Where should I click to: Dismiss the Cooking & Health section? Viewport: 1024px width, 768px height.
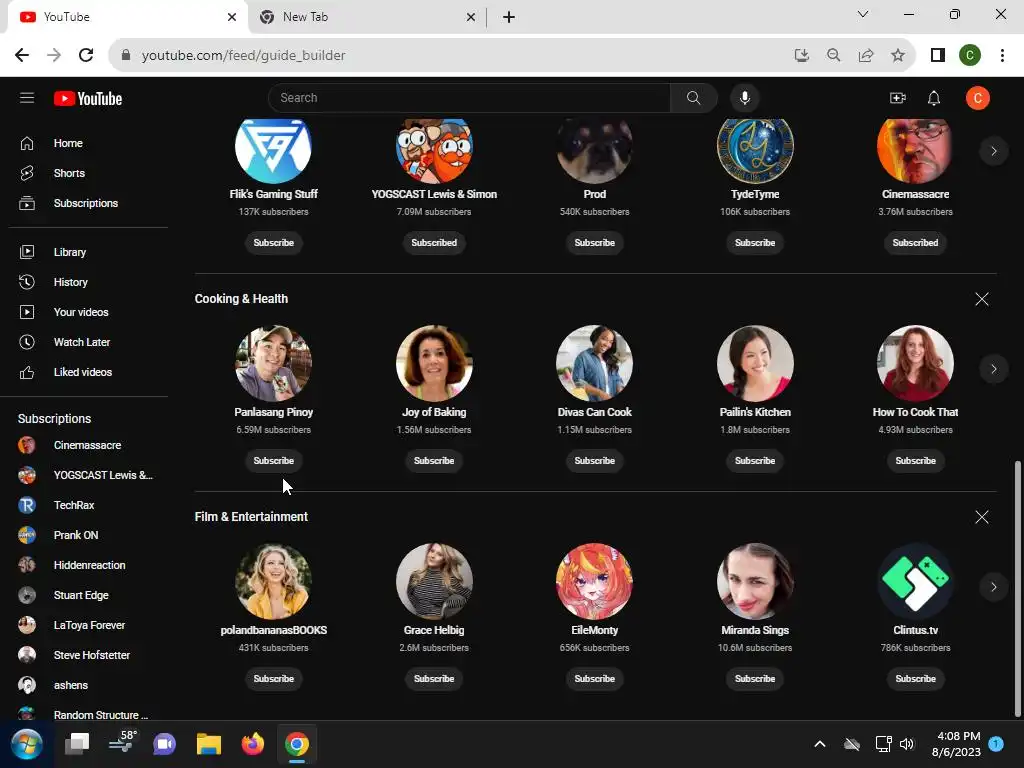(x=982, y=299)
